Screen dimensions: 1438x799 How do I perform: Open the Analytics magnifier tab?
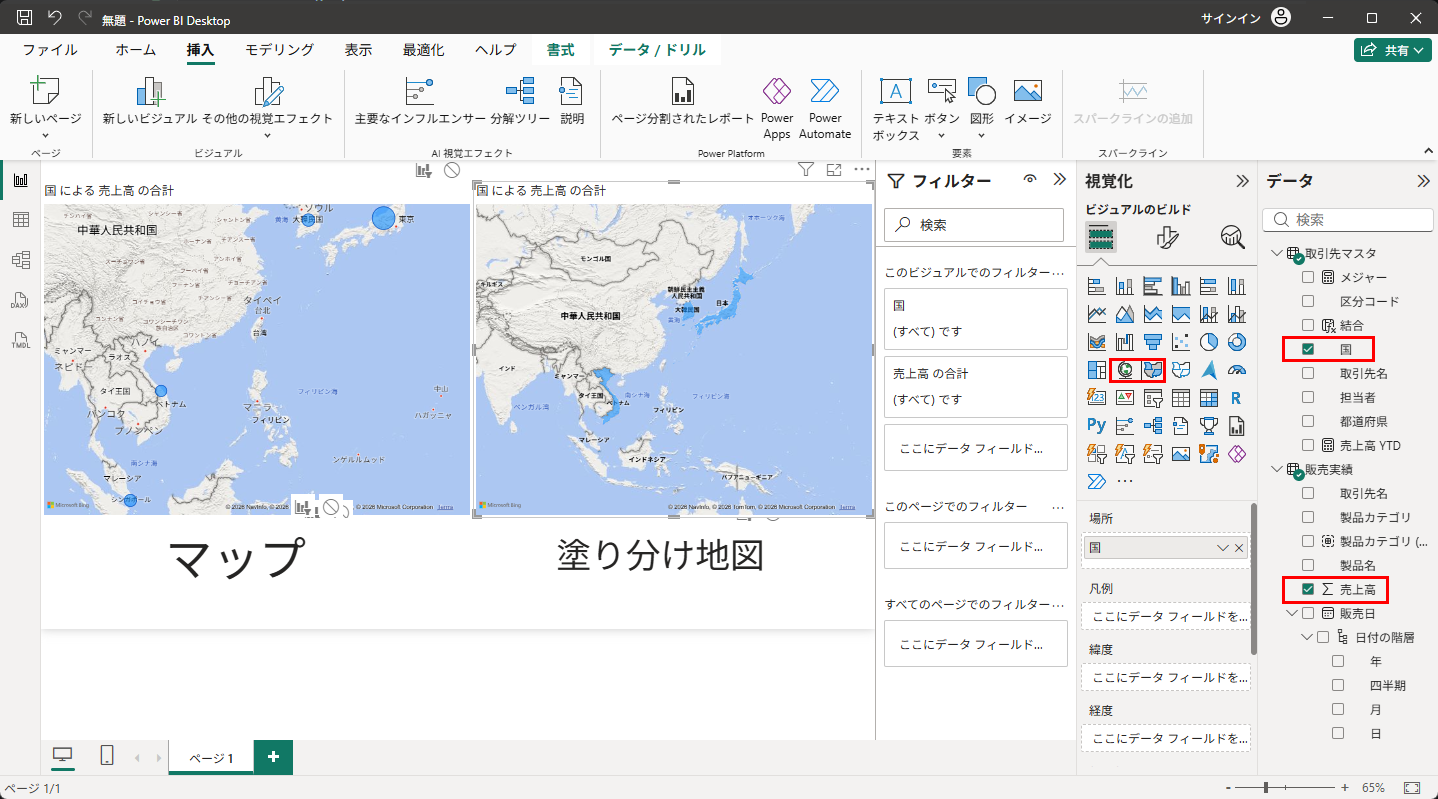pyautogui.click(x=1232, y=237)
